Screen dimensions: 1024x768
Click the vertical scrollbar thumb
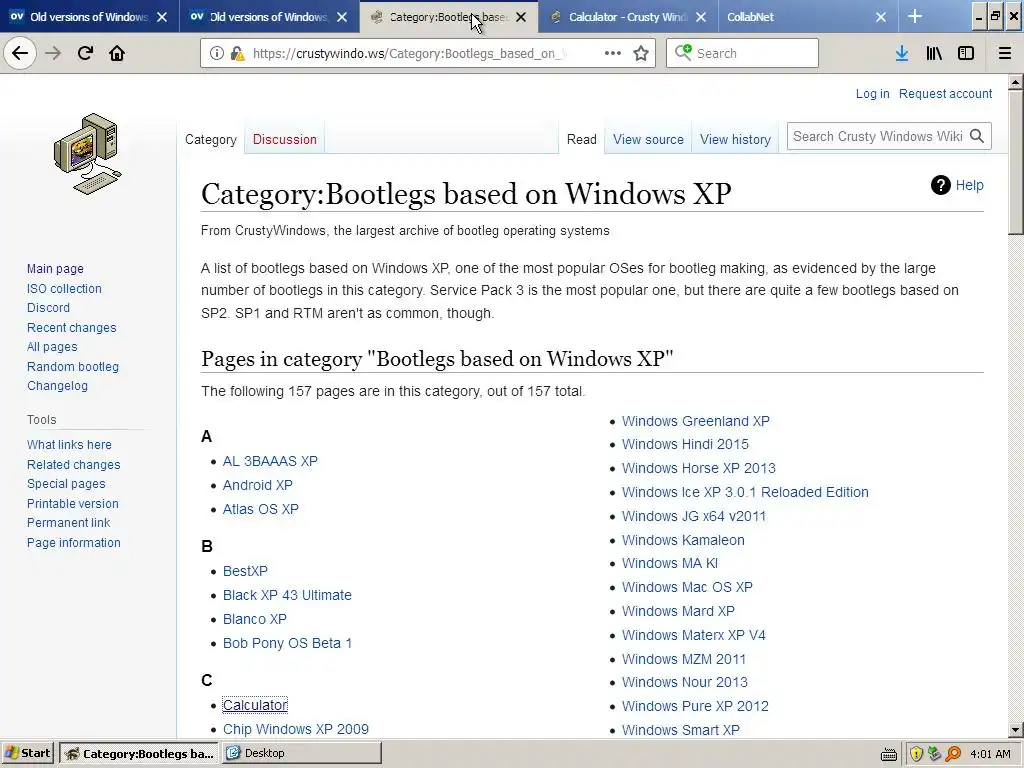[1016, 162]
